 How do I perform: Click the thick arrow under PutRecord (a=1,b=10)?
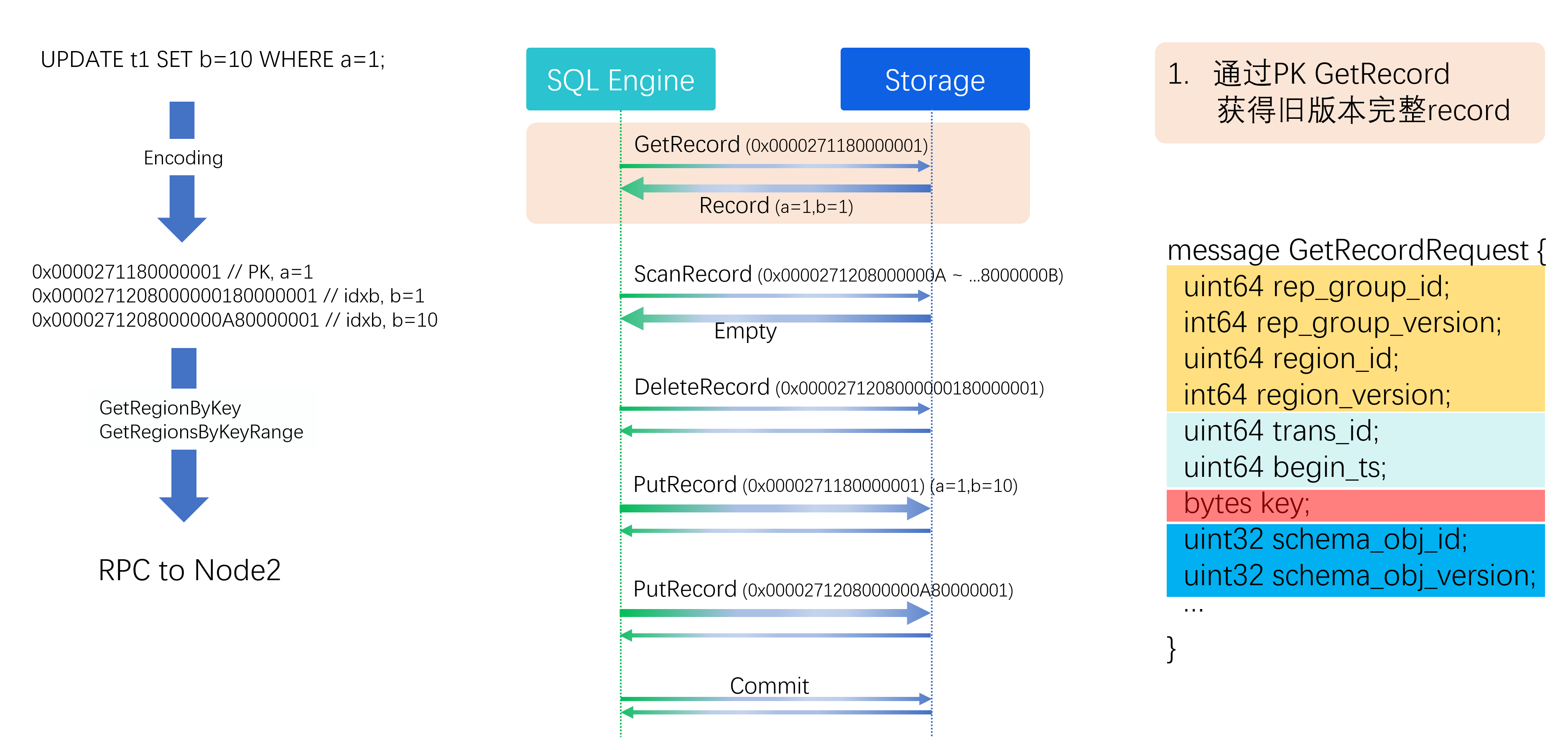(x=774, y=508)
